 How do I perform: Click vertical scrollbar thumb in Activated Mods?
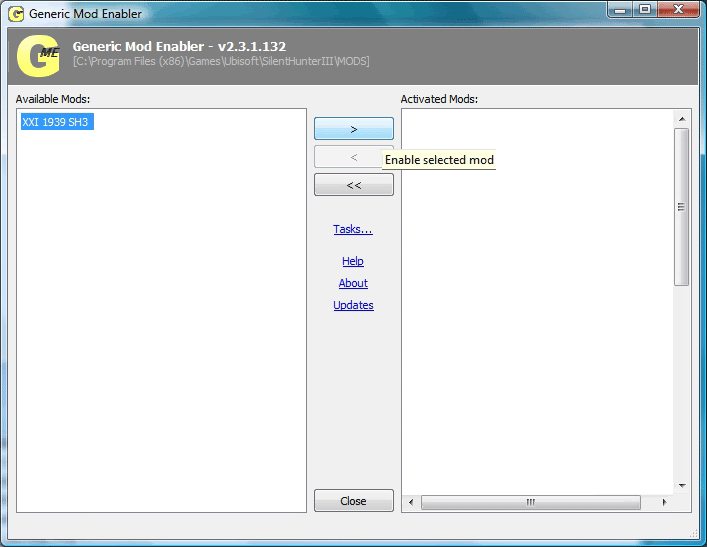tap(682, 207)
